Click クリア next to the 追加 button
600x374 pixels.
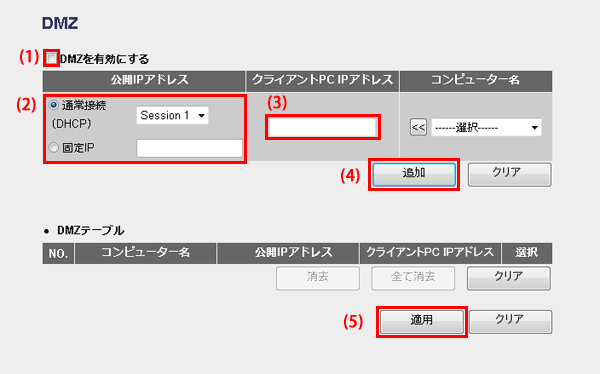coord(510,175)
